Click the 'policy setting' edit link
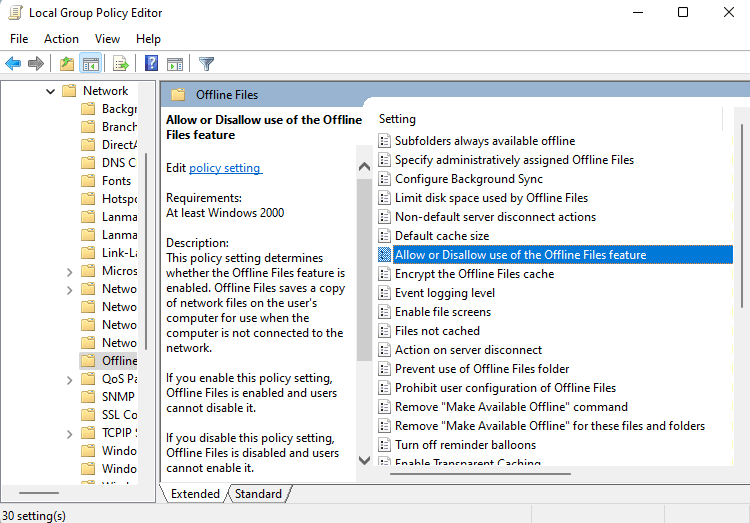The height and width of the screenshot is (523, 750). 225,168
